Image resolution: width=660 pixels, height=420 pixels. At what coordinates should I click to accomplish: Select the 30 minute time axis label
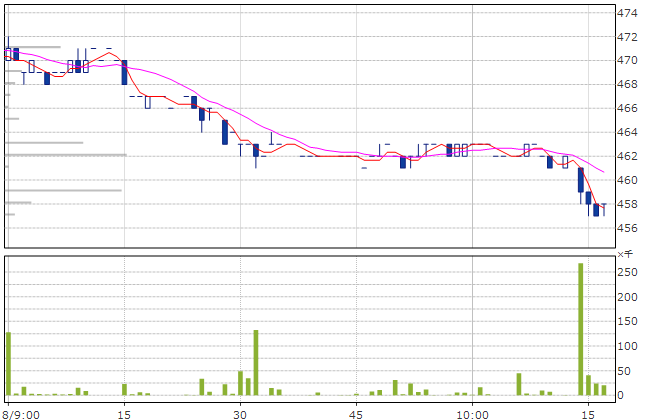click(x=240, y=412)
